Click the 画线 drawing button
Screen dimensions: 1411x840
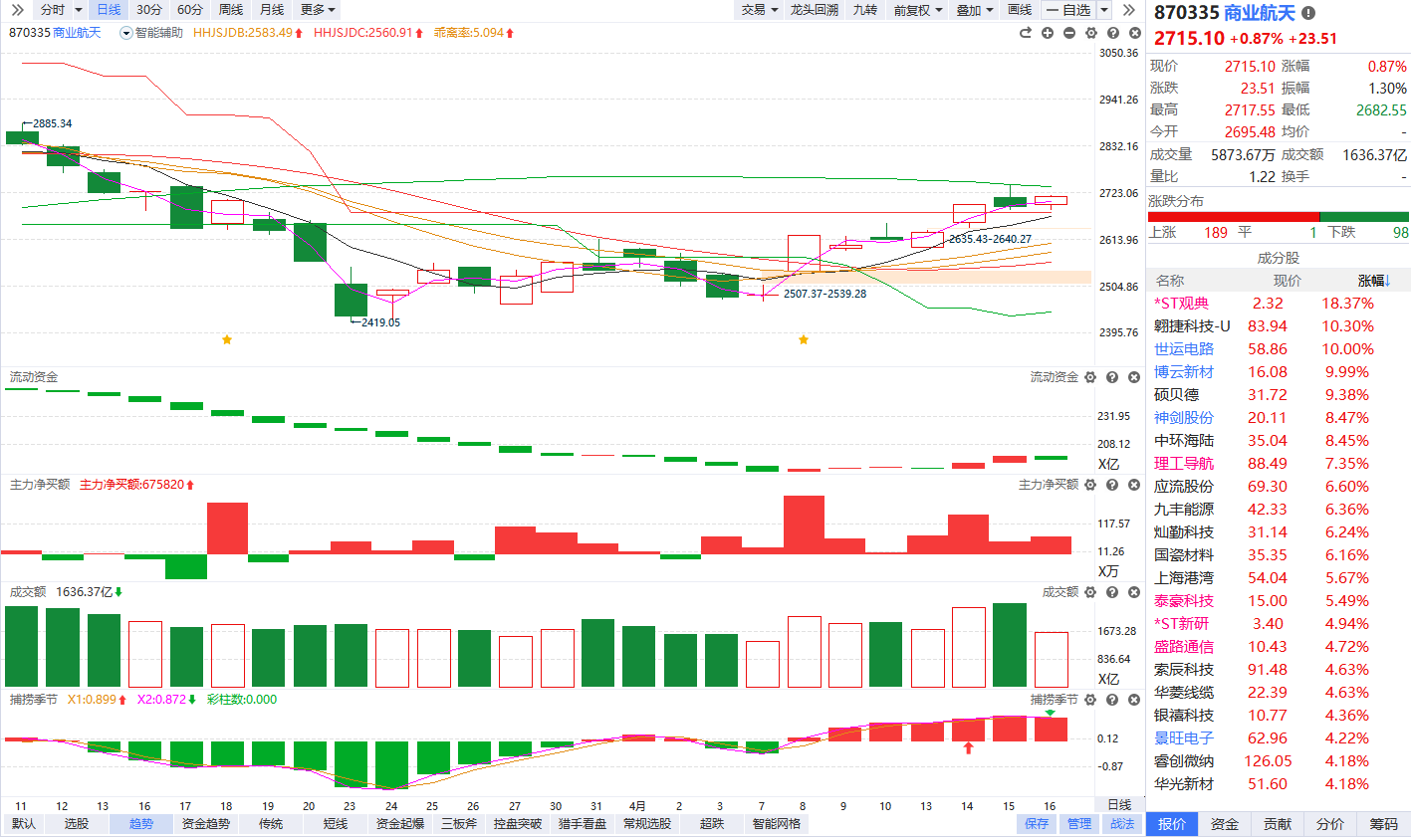coord(1020,10)
